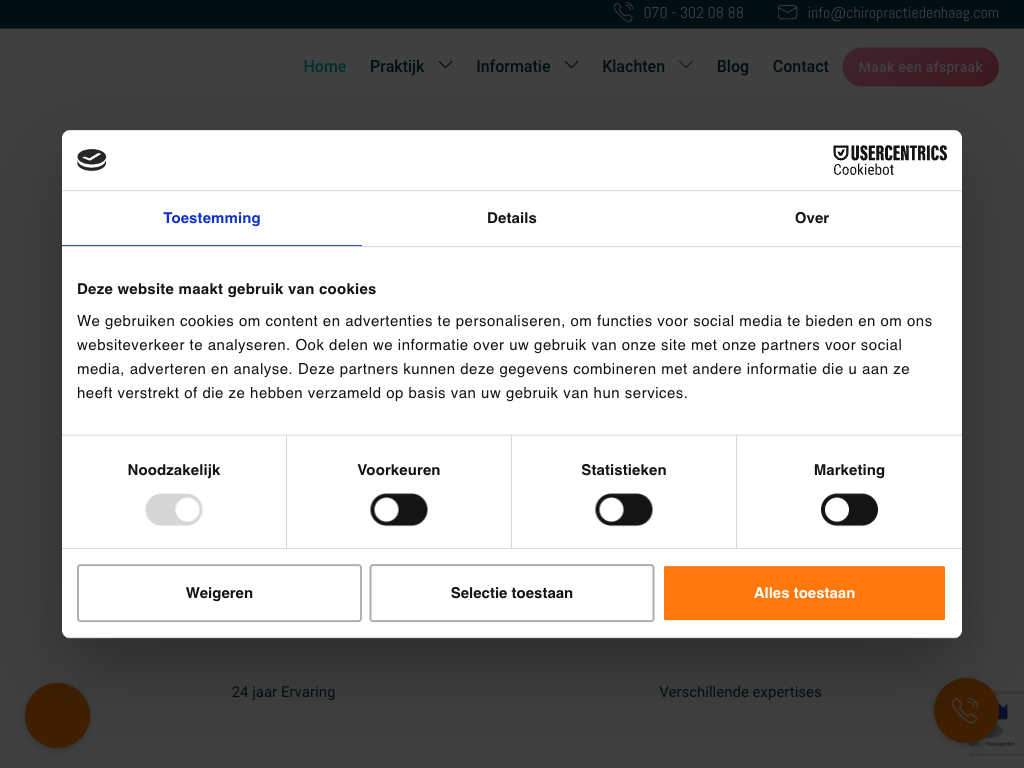The height and width of the screenshot is (768, 1024).
Task: Open the Klachten submenu chevron
Action: click(686, 65)
